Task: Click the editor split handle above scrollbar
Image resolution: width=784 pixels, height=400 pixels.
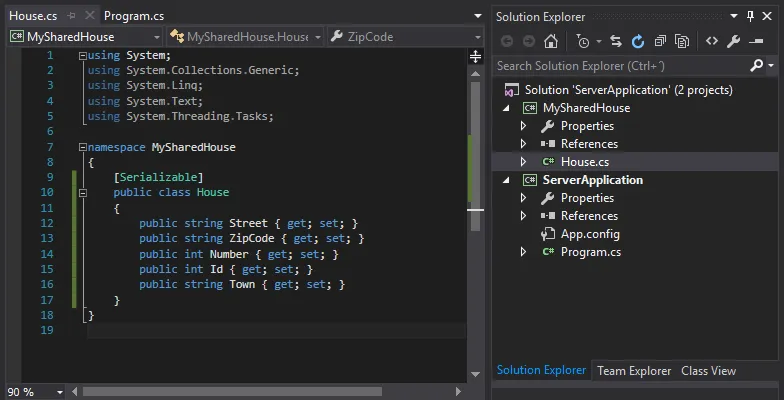Action: [x=476, y=57]
